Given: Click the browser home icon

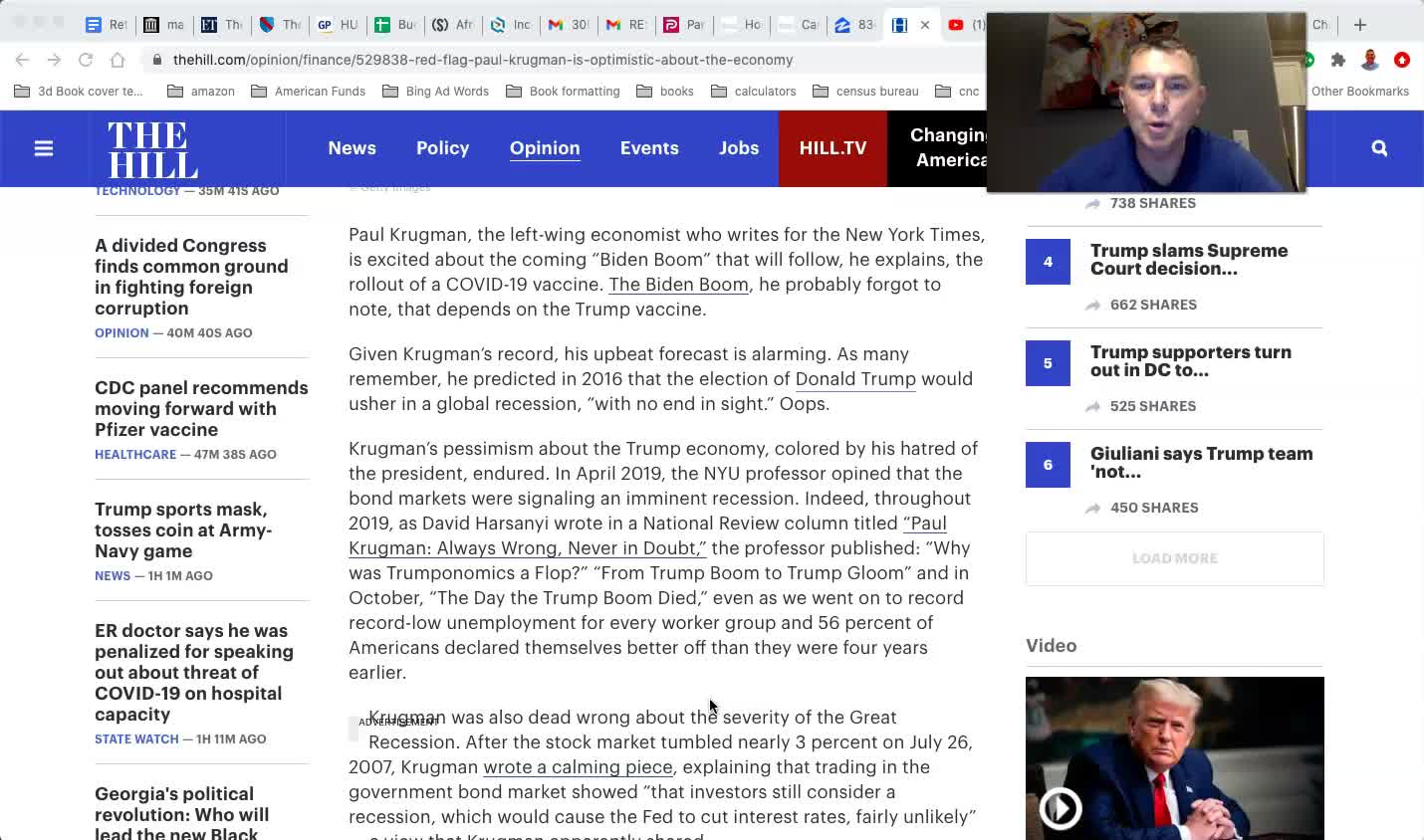Looking at the screenshot, I should tap(118, 60).
